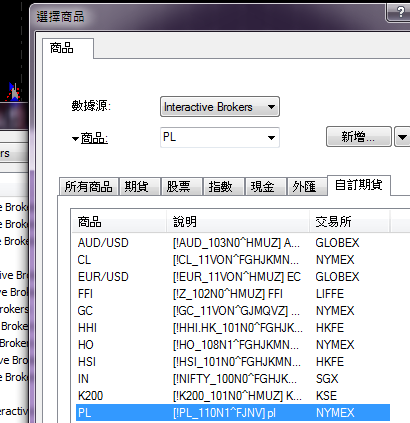Click SGX exchange cell in IN row

click(x=327, y=379)
